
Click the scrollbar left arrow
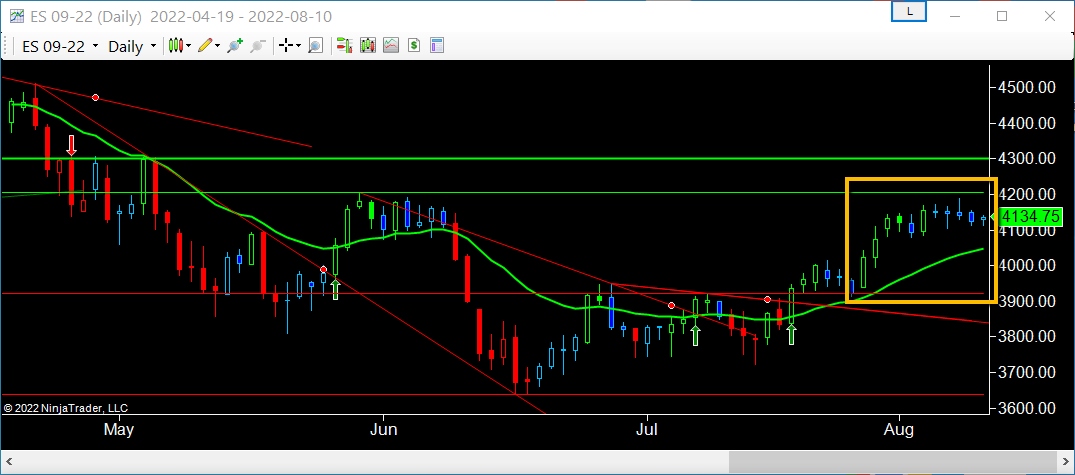pos(8,463)
